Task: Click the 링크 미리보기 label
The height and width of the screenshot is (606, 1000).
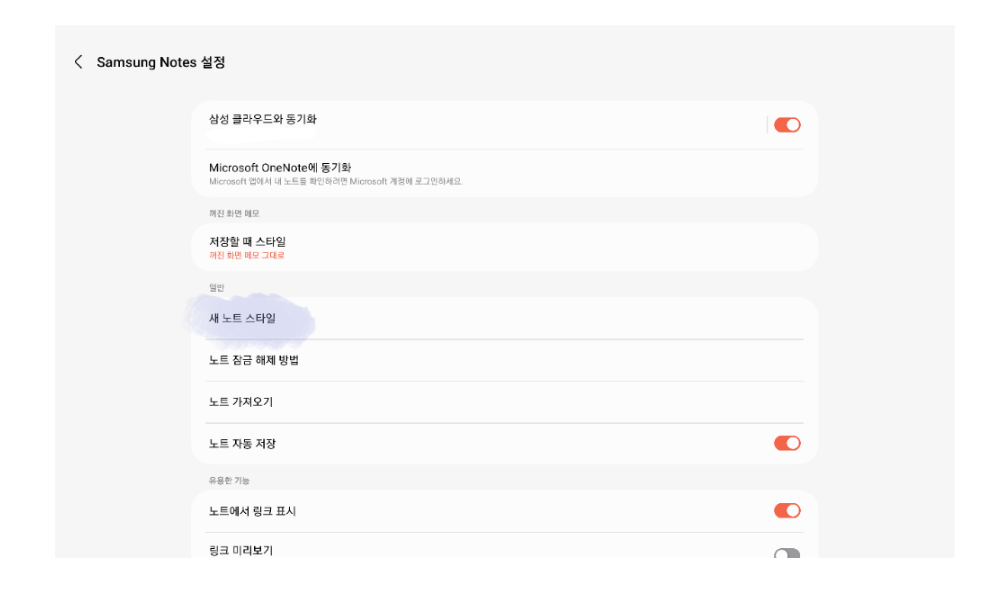Action: 241,551
